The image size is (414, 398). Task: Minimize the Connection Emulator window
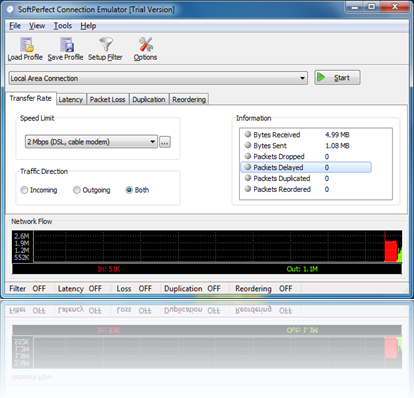[355, 7]
